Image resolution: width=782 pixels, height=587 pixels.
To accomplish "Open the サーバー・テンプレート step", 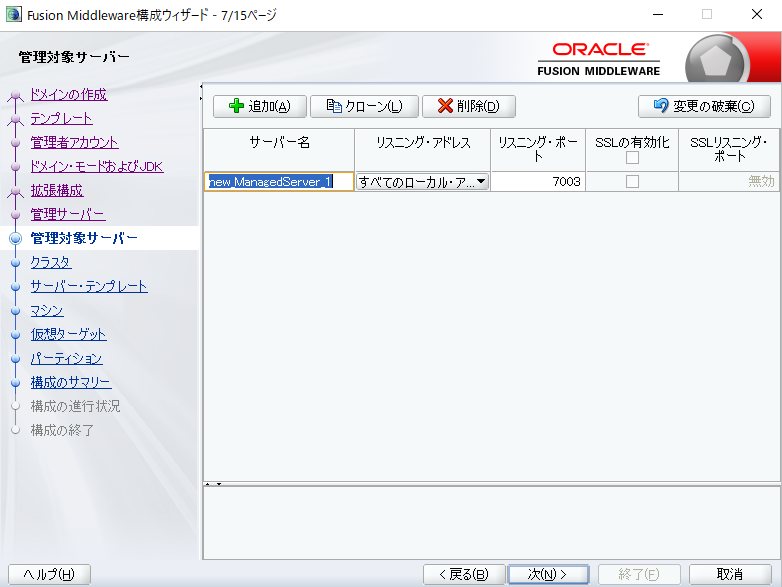I will [x=89, y=287].
